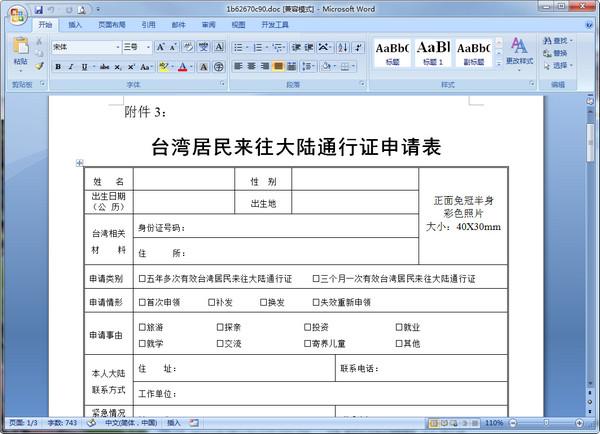Check the 首次申领 checkbox

click(142, 302)
